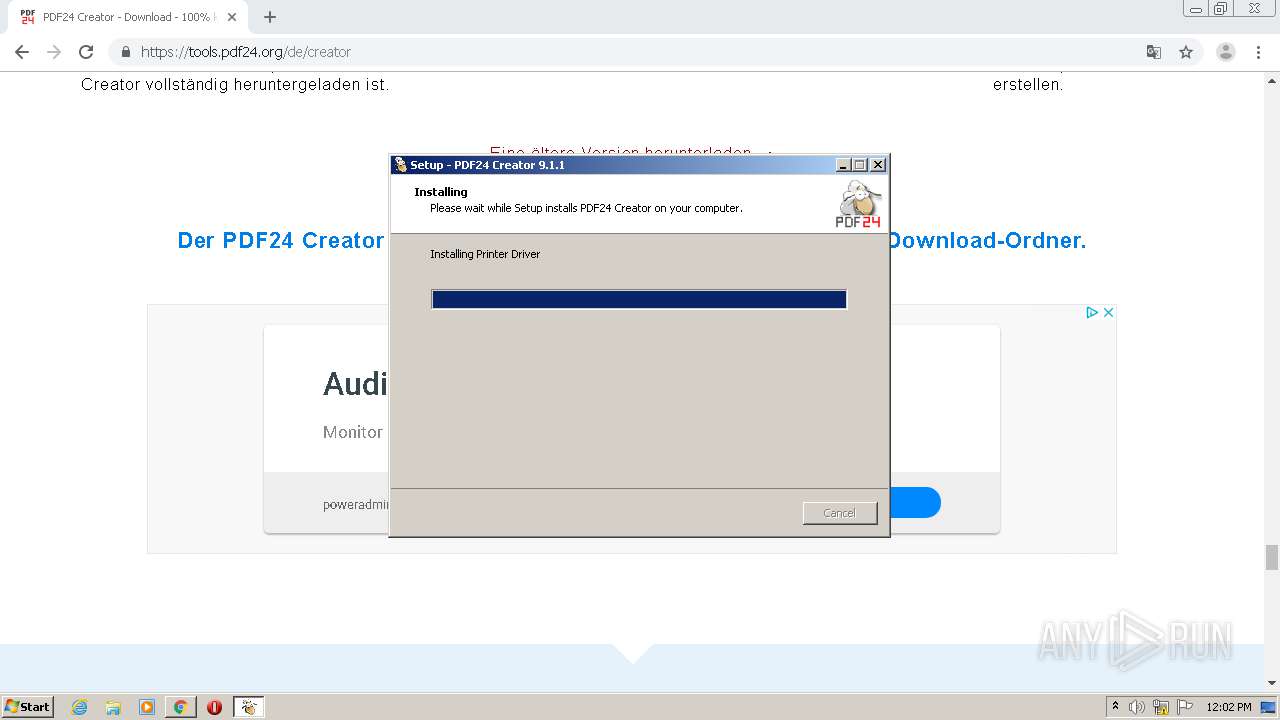
Task: Minimize the Chrome window
Action: [1196, 8]
